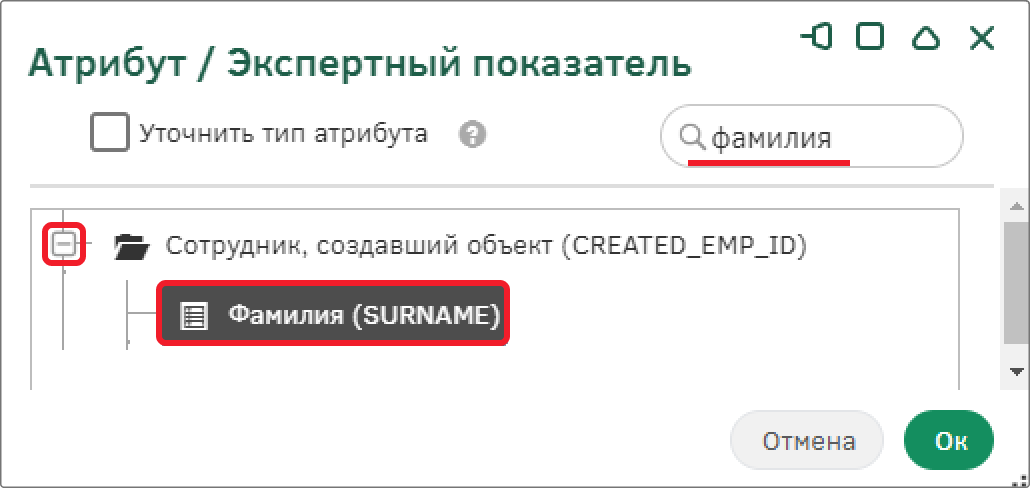Close the Атрибут / Экспертный показатель dialog
This screenshot has height=488, width=1030.
(x=981, y=39)
